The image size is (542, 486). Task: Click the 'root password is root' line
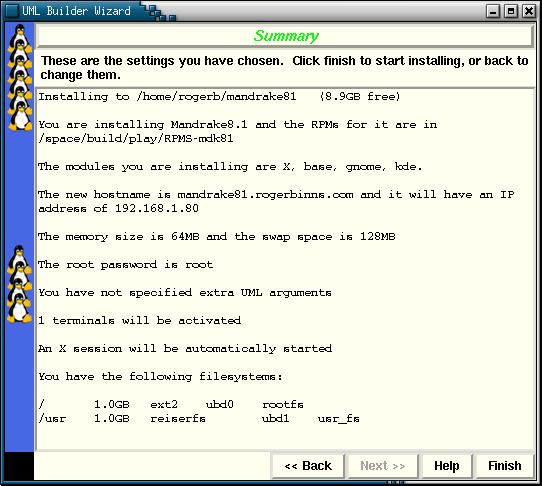(x=125, y=265)
